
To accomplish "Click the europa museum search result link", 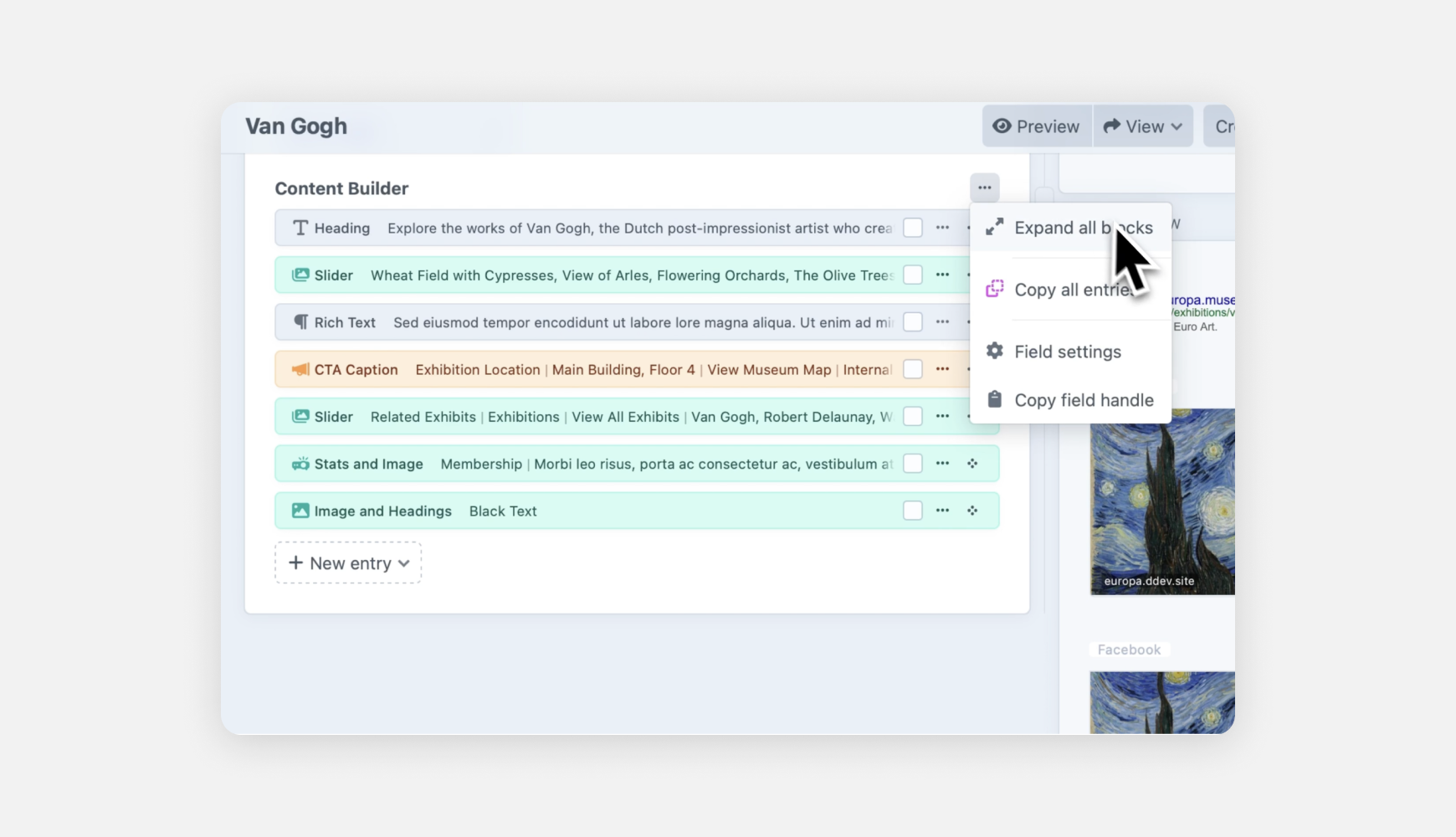I will coord(1202,300).
